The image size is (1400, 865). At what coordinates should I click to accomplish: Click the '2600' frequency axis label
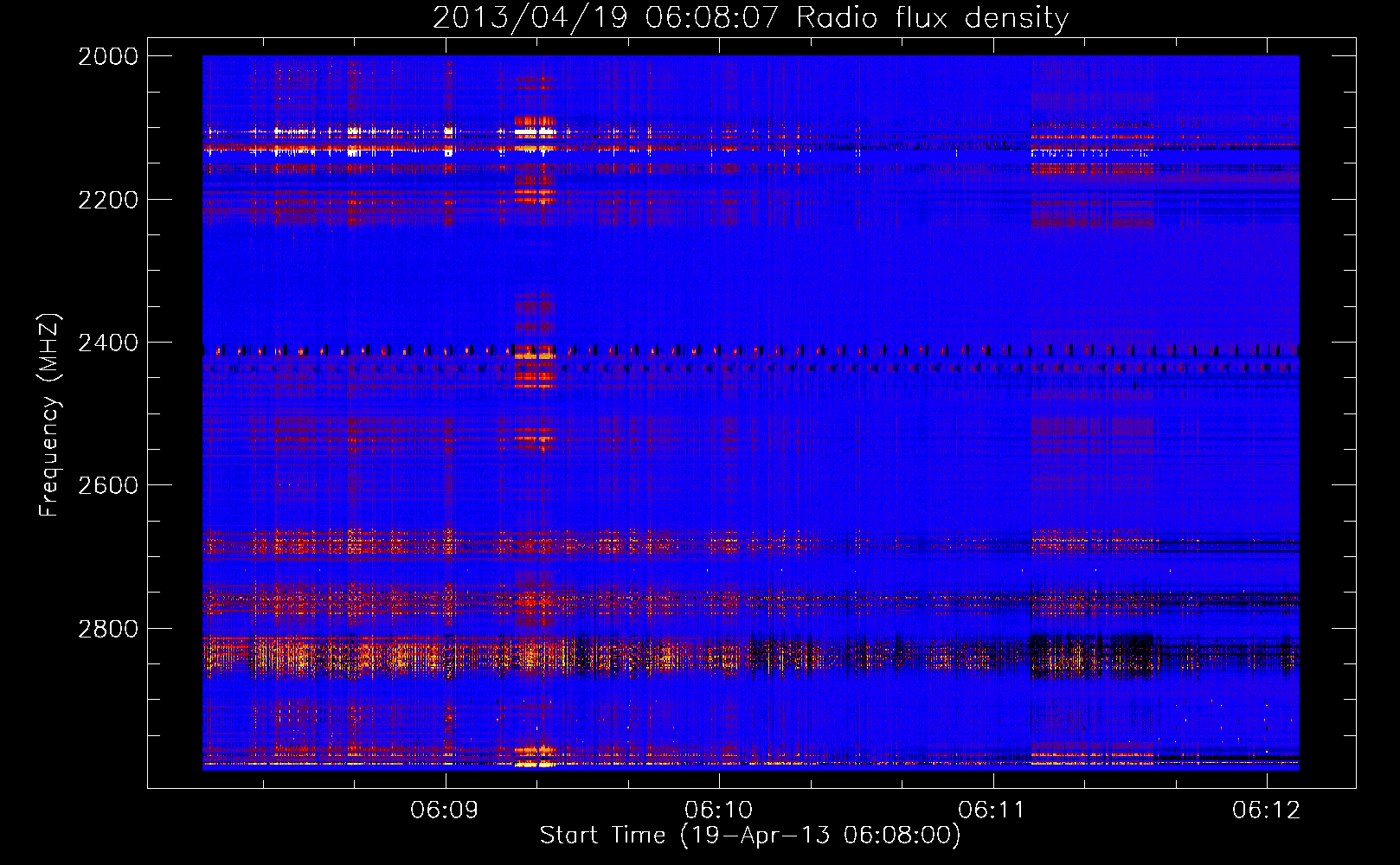pos(108,485)
